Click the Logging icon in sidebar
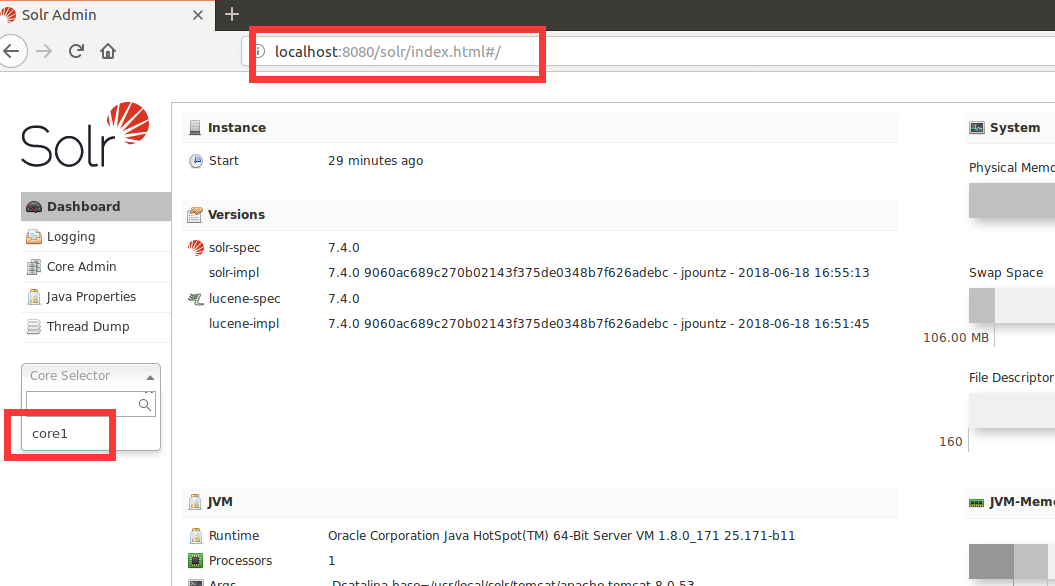The height and width of the screenshot is (586, 1055). 34,237
